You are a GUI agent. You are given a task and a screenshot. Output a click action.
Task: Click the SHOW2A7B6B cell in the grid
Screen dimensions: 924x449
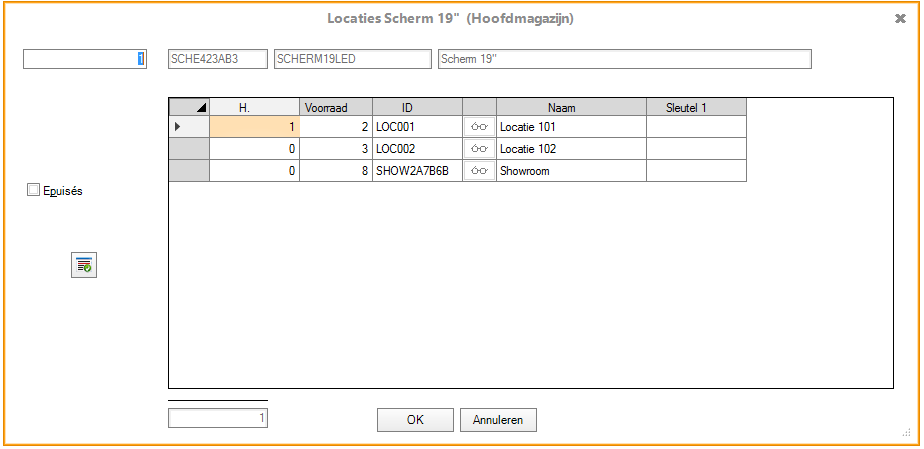[x=416, y=171]
